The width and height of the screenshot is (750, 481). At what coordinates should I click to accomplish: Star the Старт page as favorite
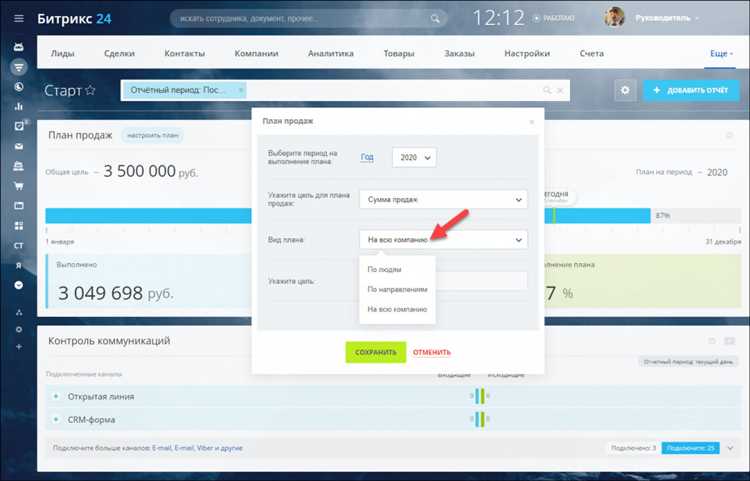90,90
